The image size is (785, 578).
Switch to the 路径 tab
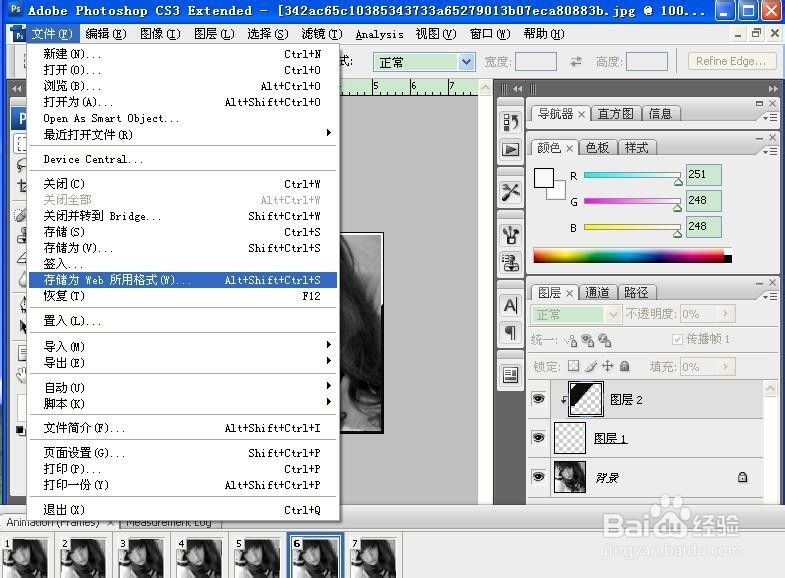636,292
